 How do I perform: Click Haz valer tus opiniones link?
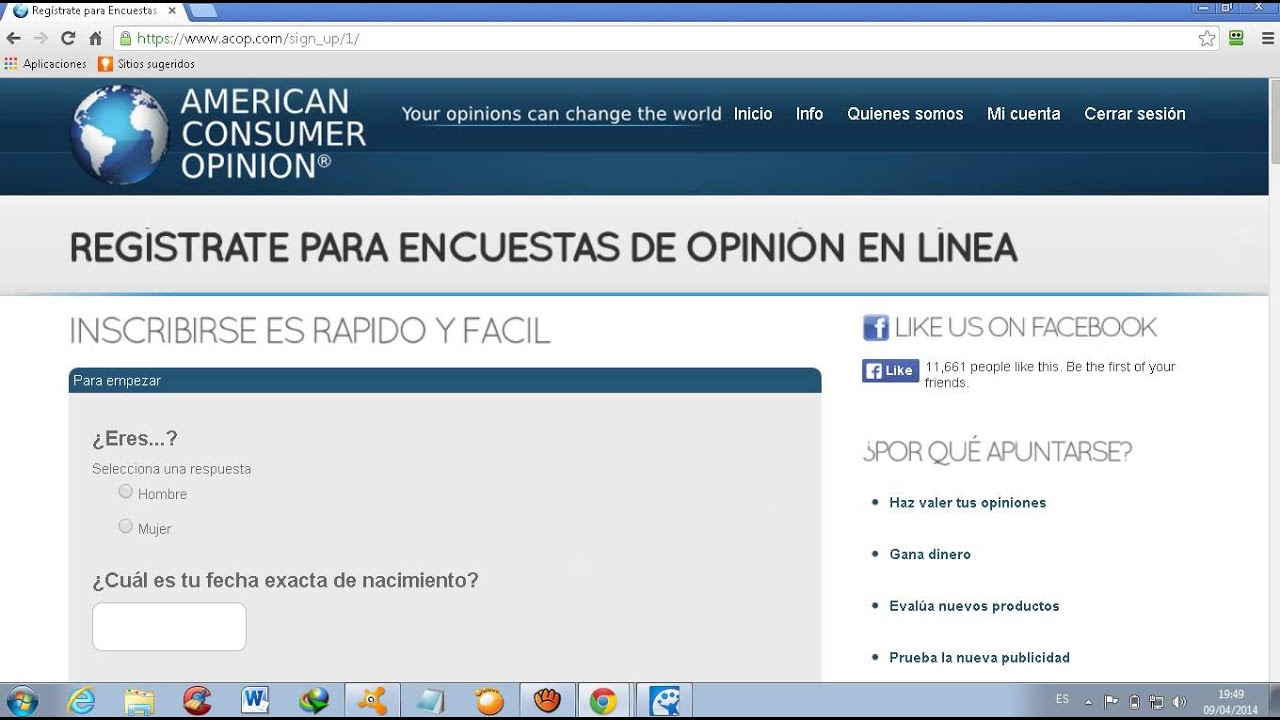tap(967, 503)
